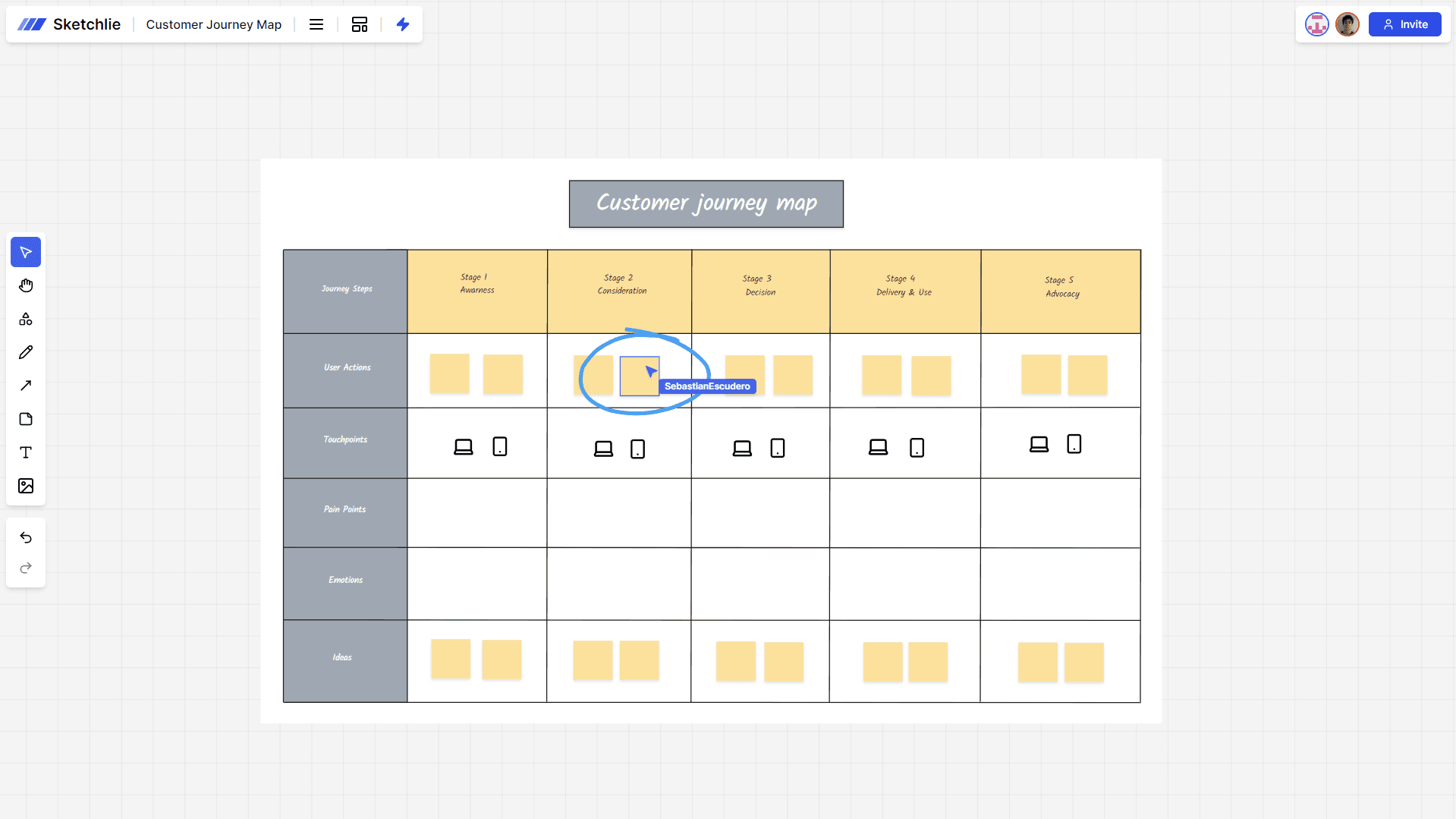
Task: Select the laptop icon in Stage 1 Touchpoints
Action: tap(463, 447)
